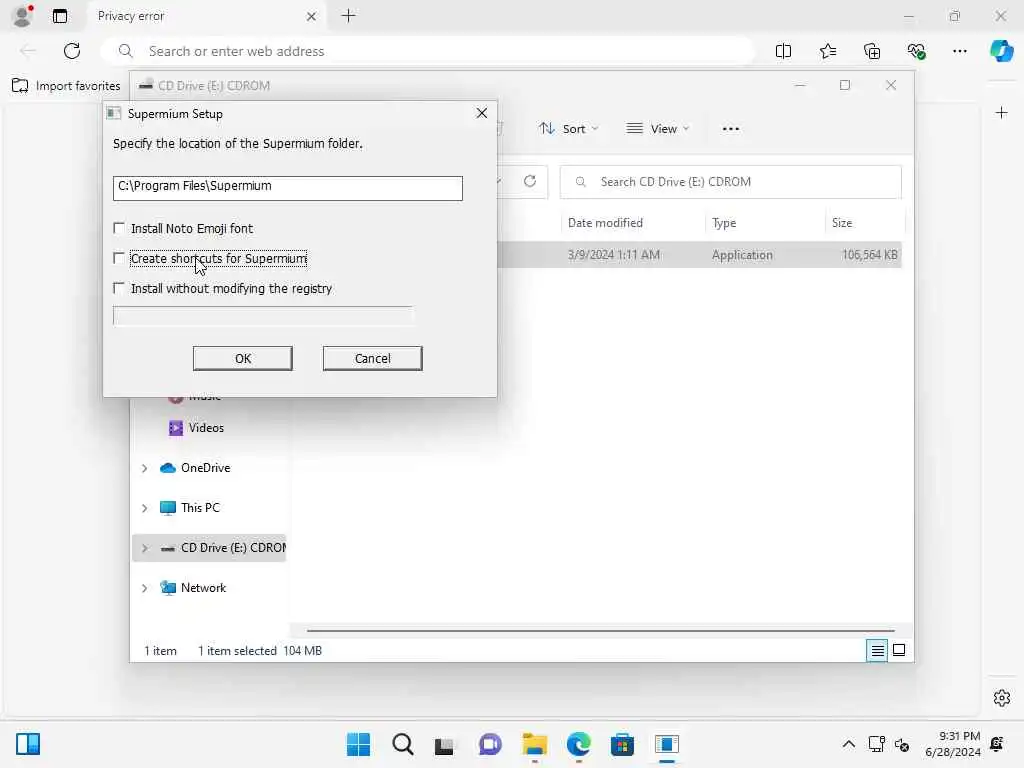Click the 3/9/2024 1:11 AM date cell
1024x768 pixels.
point(613,255)
